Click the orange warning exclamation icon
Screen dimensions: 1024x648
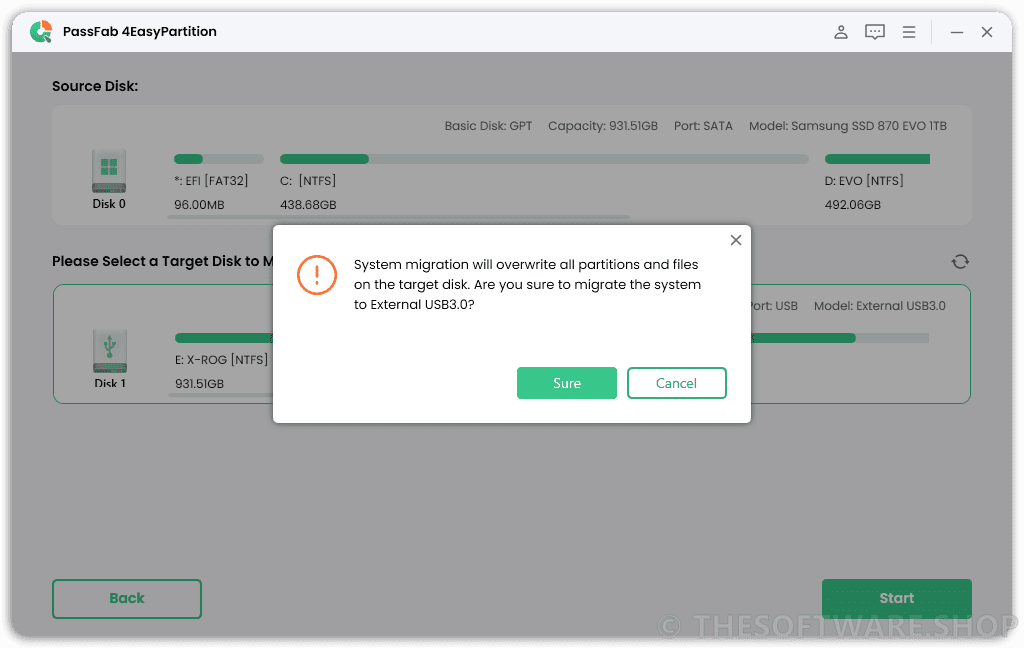point(317,275)
